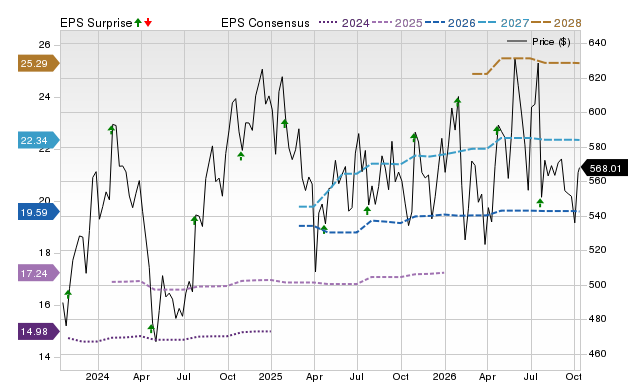Screen dimensions: 640x382
Task: Click the EPS surprise arrow just after Jul 2025
Action: click(x=367, y=211)
